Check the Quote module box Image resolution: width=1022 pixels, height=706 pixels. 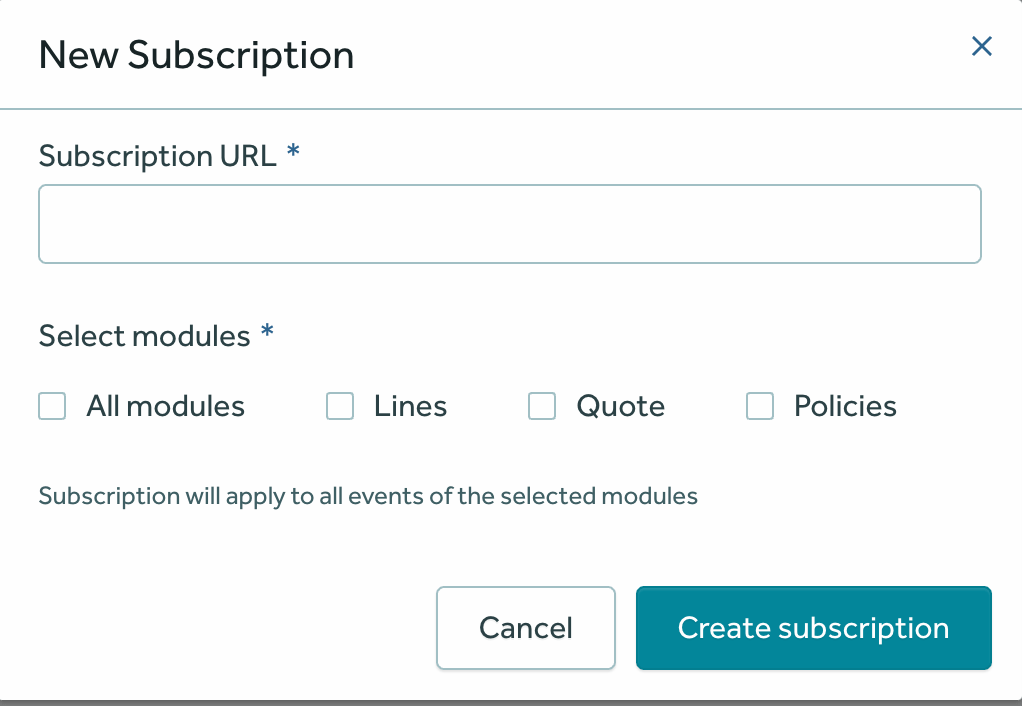pyautogui.click(x=542, y=406)
